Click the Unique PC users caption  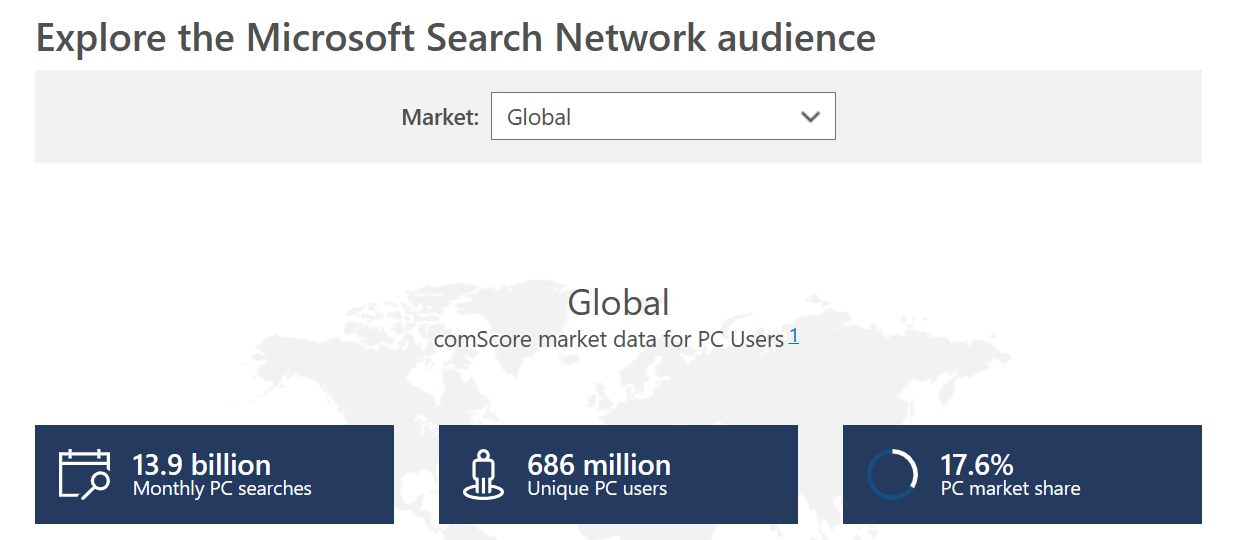pyautogui.click(x=596, y=489)
